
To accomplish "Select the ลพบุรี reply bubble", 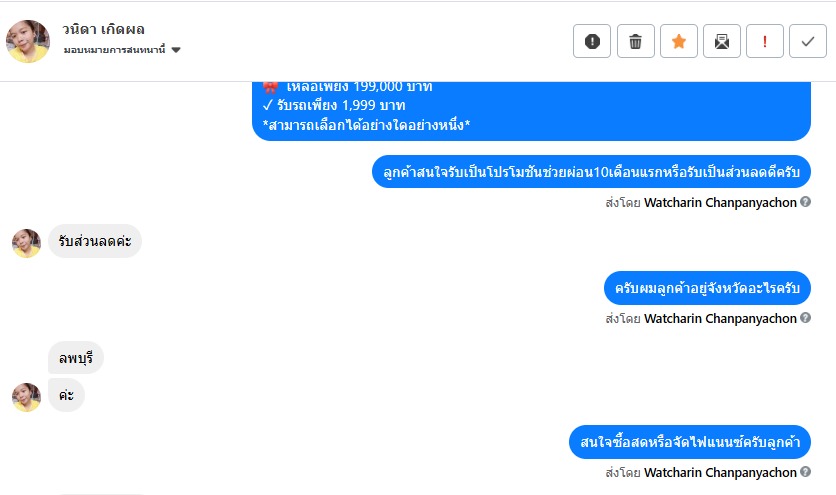I will (x=76, y=357).
